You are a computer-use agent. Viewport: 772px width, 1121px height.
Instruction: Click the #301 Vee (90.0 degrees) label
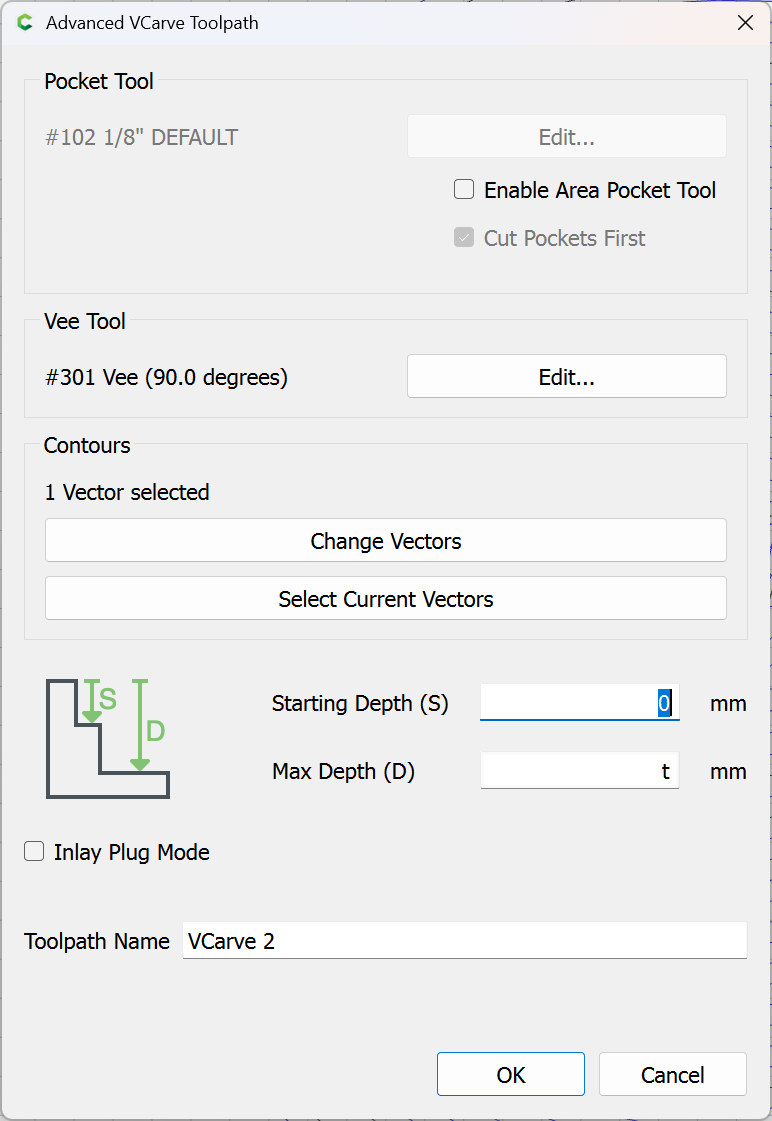(166, 378)
